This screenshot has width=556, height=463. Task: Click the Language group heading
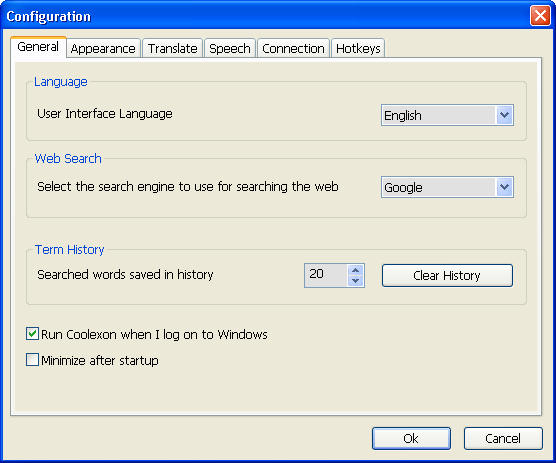[61, 82]
